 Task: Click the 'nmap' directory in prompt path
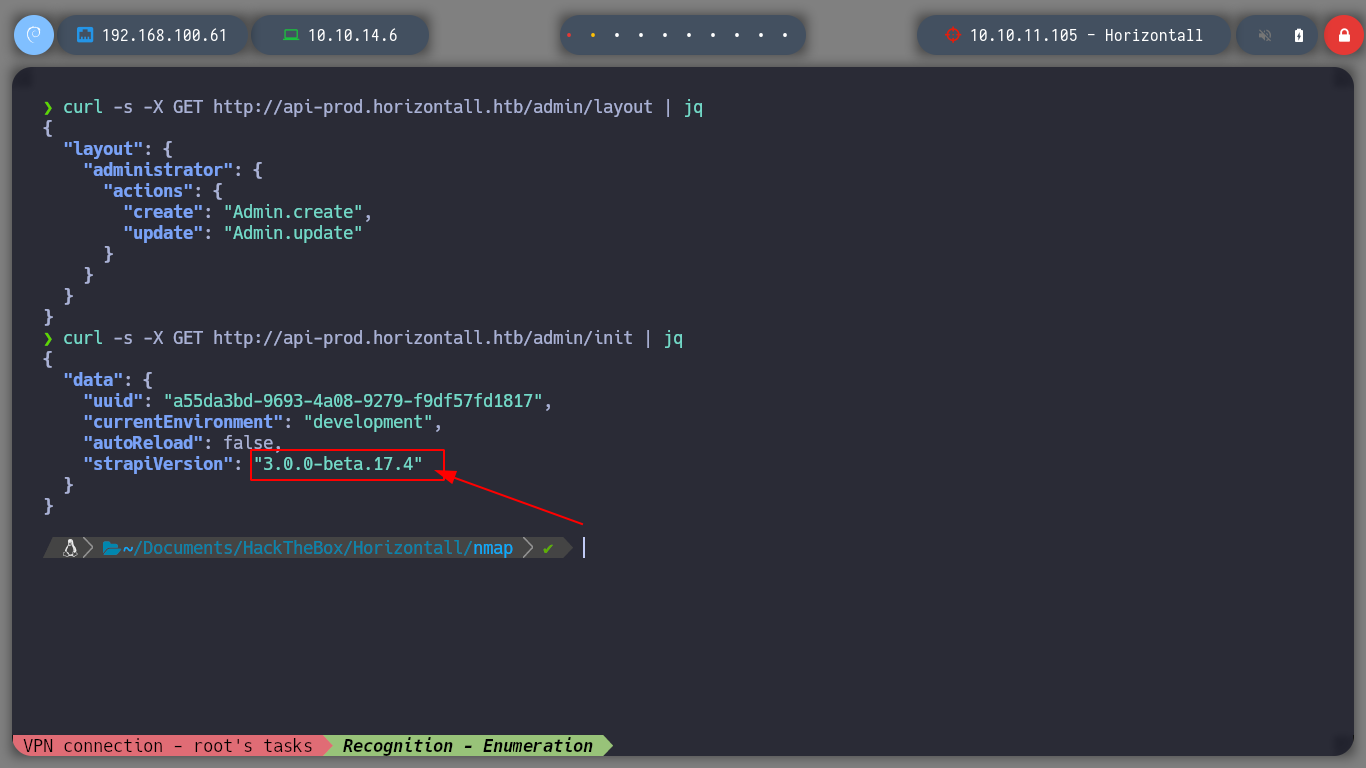tap(493, 548)
